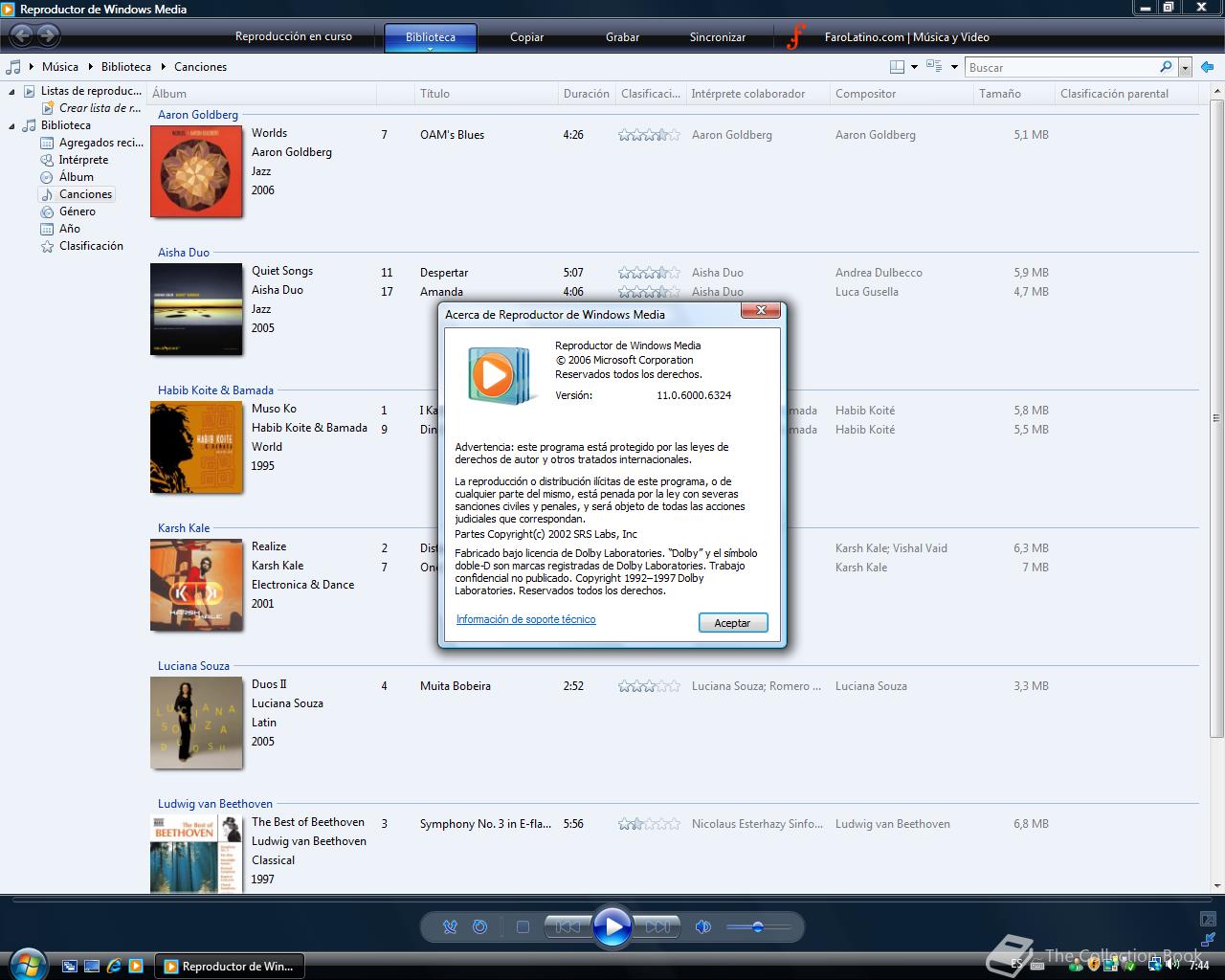Viewport: 1225px width, 980px height.
Task: Switch to Grabar tab
Action: (x=622, y=37)
